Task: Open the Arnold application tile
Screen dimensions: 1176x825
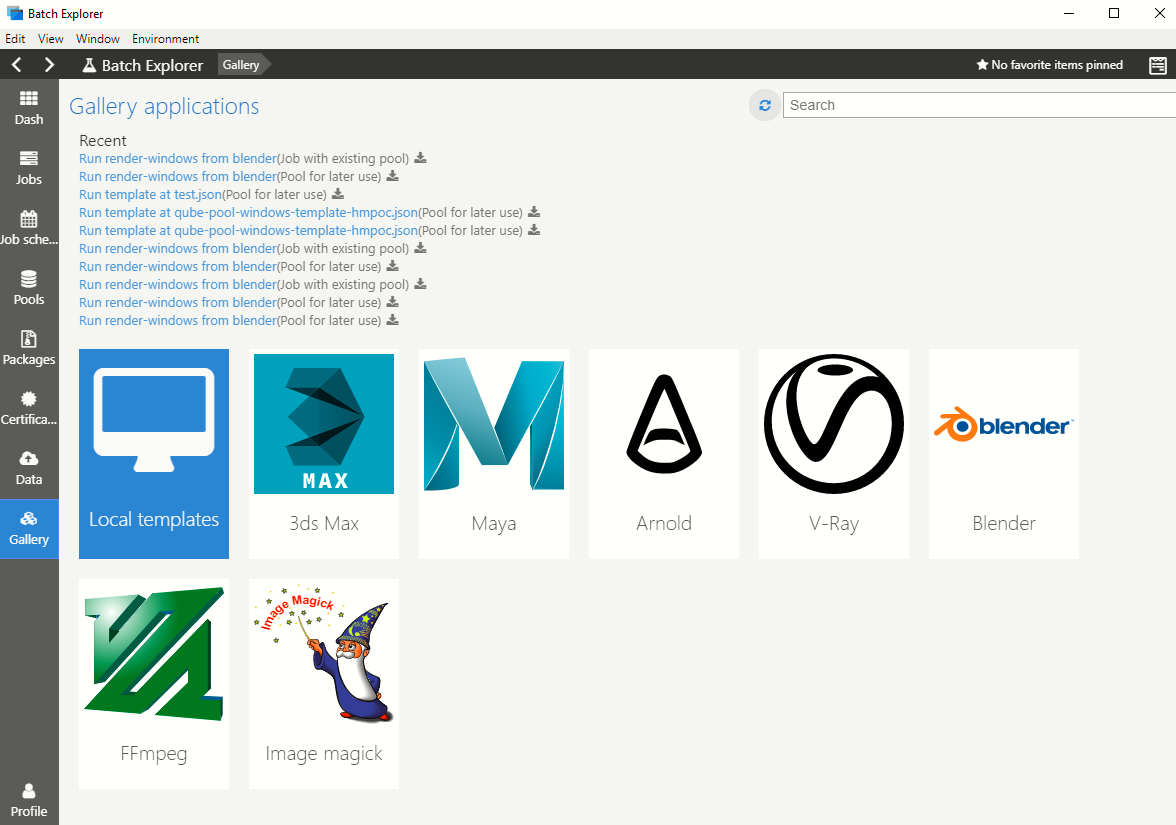Action: pyautogui.click(x=664, y=454)
